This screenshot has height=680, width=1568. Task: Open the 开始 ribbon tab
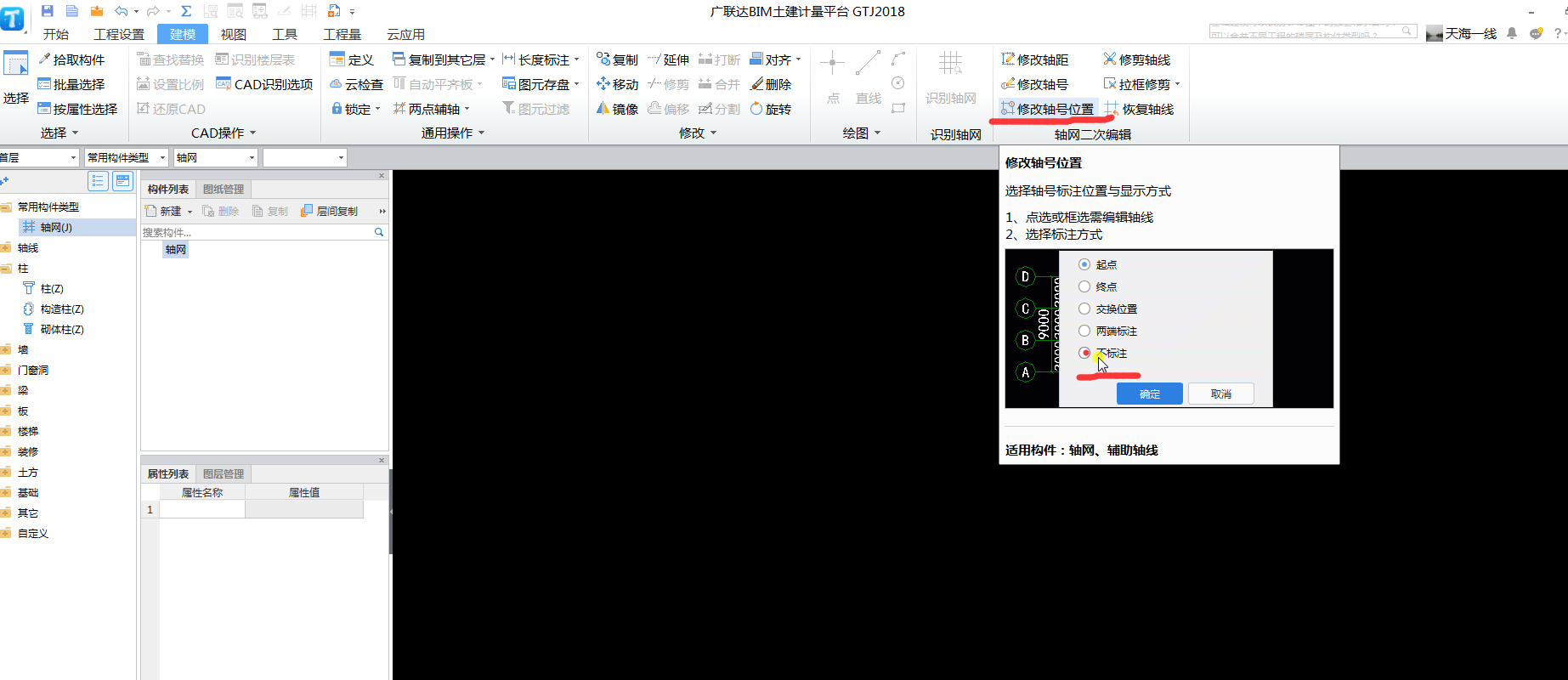(x=56, y=34)
